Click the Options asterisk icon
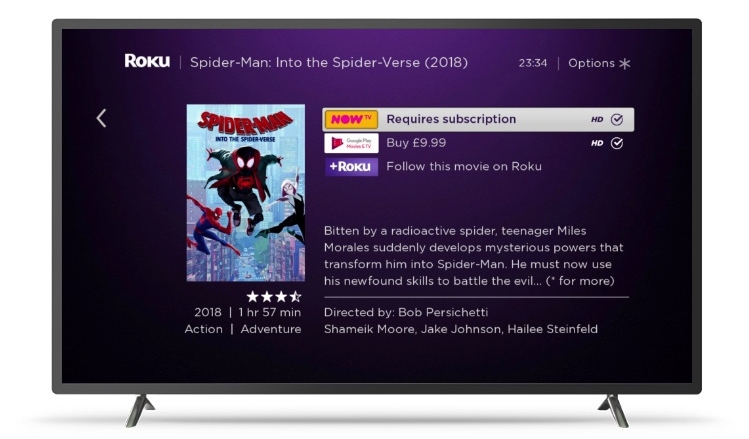 tap(625, 64)
